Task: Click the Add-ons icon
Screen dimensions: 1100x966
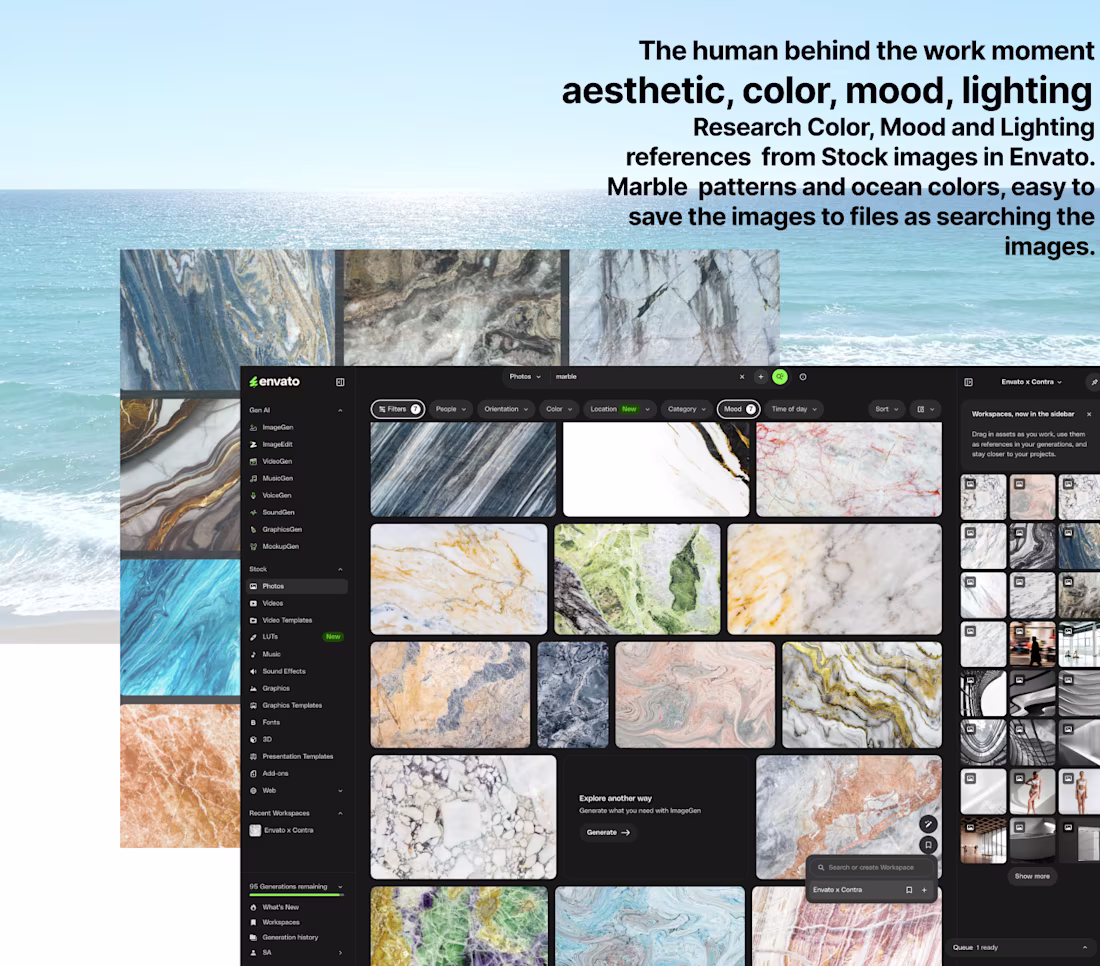Action: (x=253, y=773)
